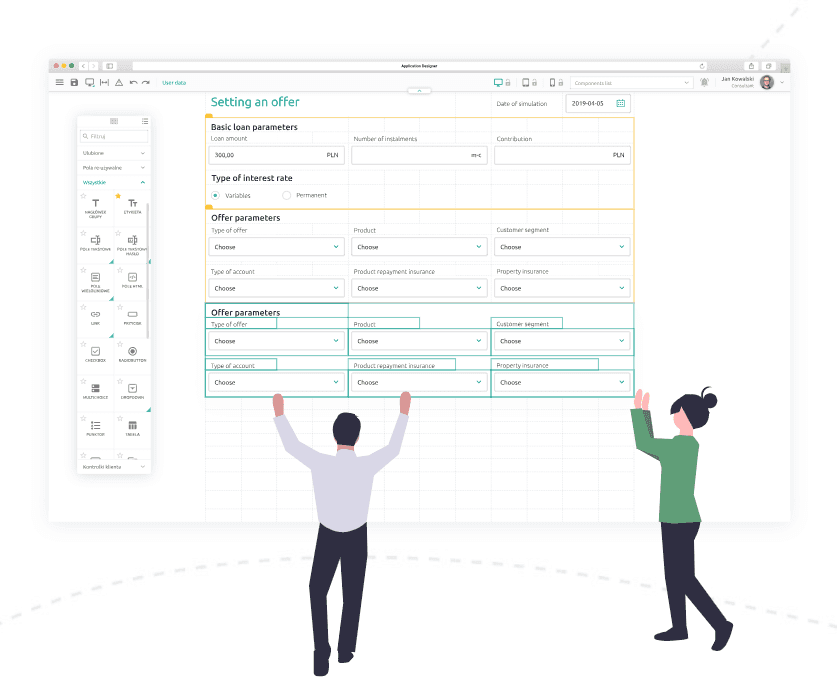Favorite the Checkbox component star
The height and width of the screenshot is (678, 837).
(x=83, y=344)
